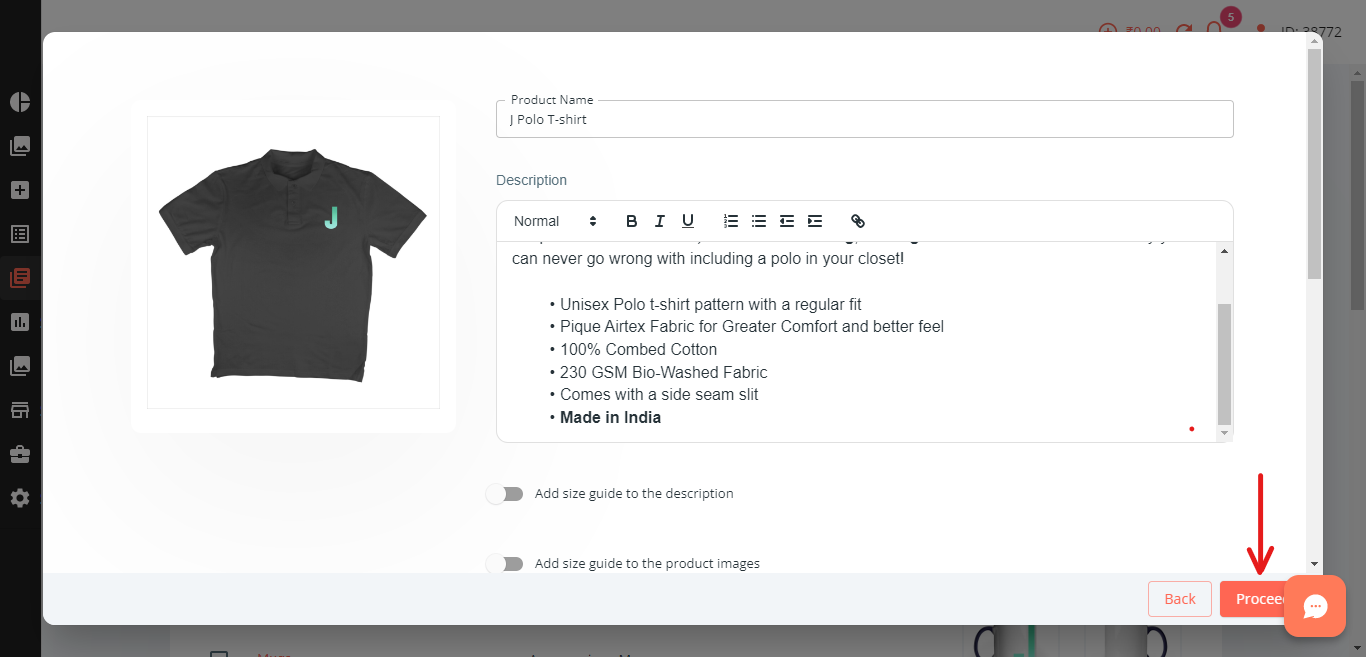Click description editor scrollbar up arrow

pyautogui.click(x=1225, y=251)
